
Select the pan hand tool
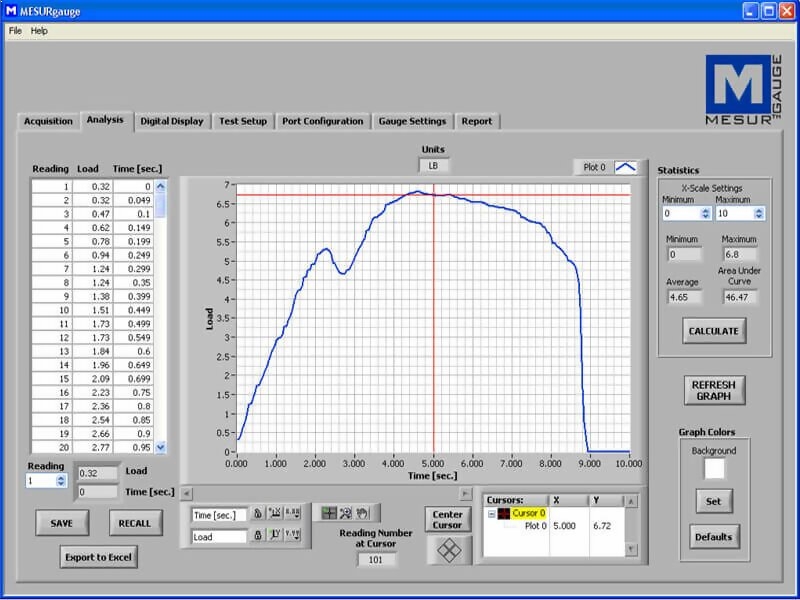pos(361,513)
